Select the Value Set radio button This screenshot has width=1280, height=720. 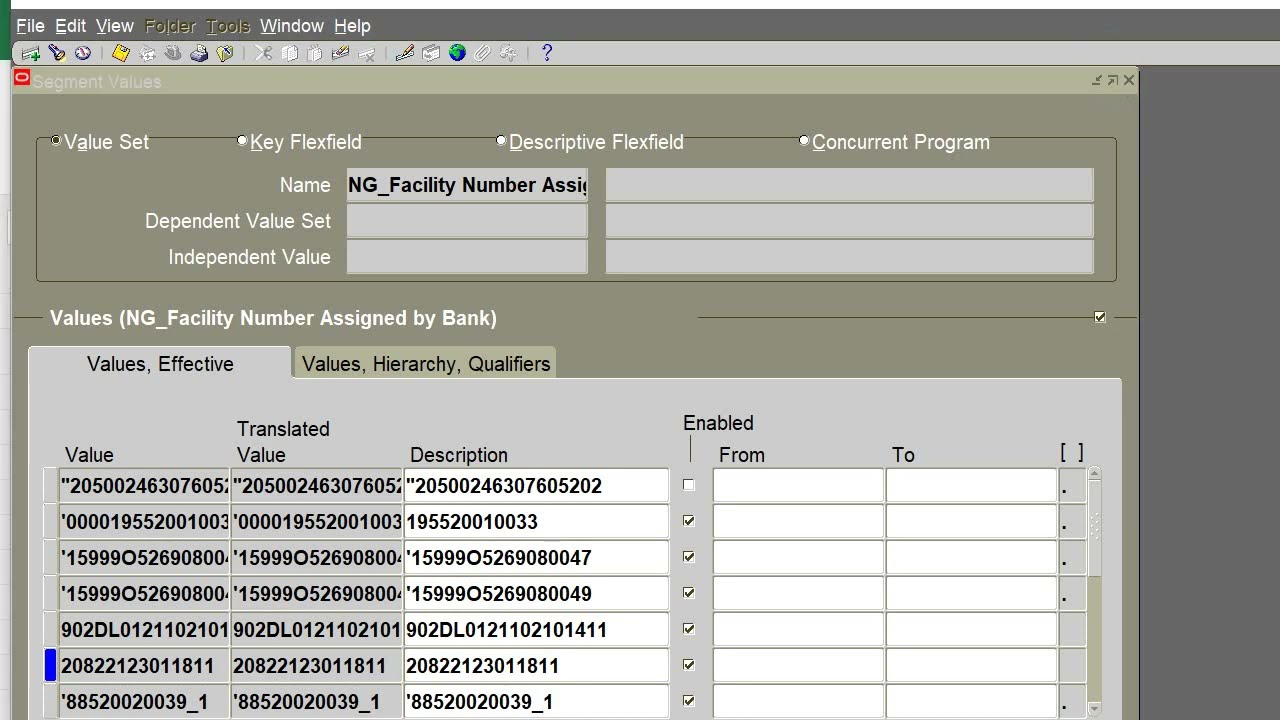tap(56, 141)
